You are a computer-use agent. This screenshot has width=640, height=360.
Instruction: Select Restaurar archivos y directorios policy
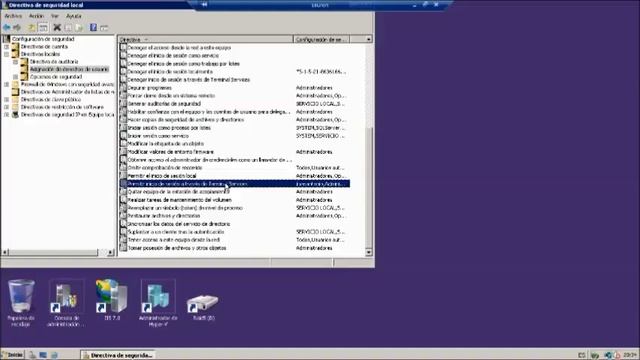pos(235,216)
